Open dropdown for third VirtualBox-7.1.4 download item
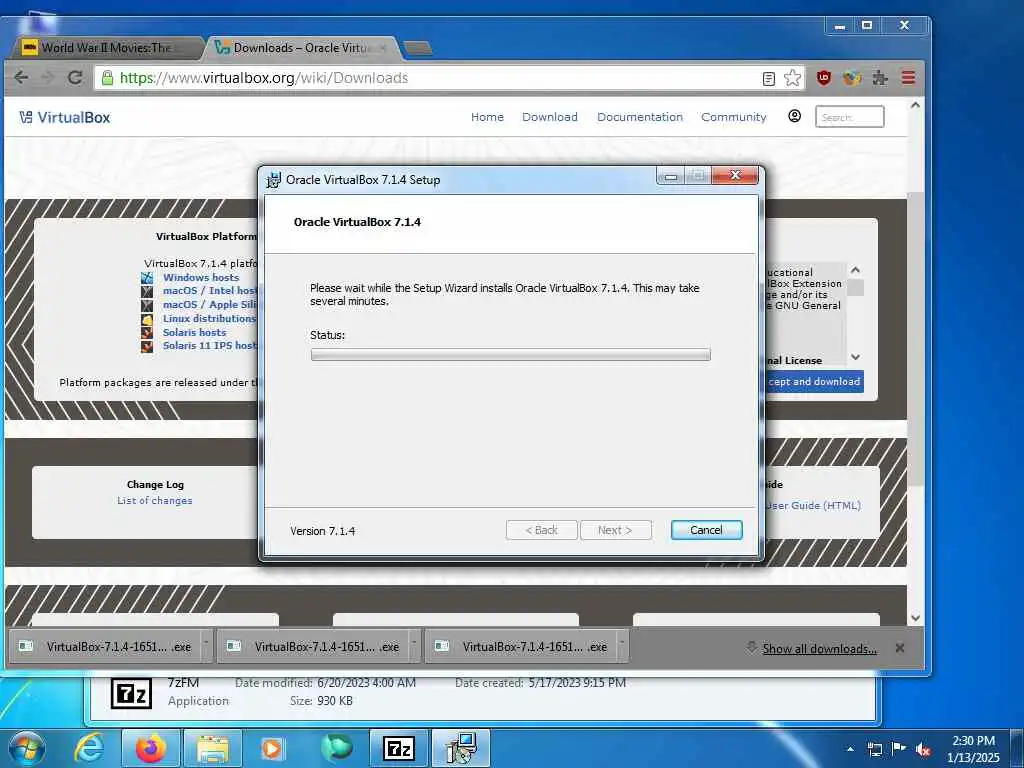The width and height of the screenshot is (1024, 768). pos(622,645)
